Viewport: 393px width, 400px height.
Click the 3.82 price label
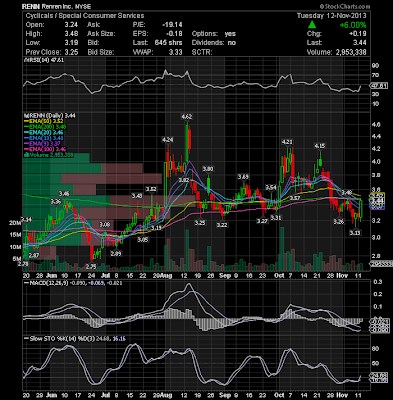point(184,180)
